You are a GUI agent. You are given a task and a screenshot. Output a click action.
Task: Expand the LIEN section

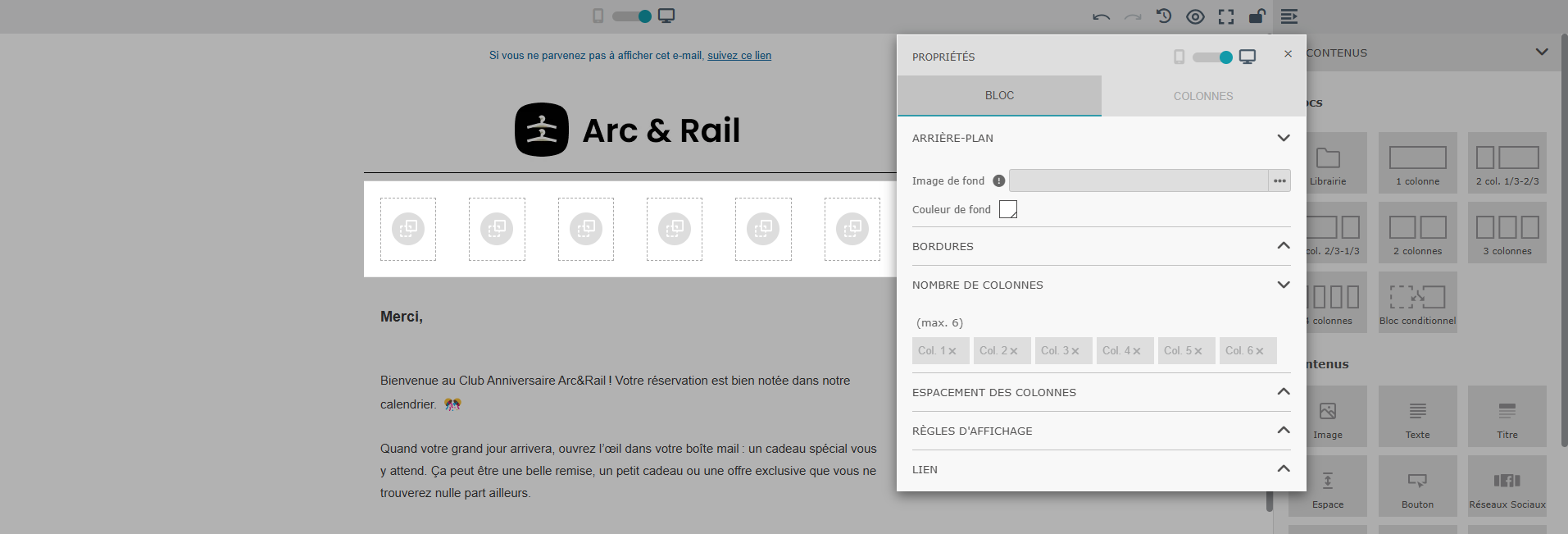(1284, 469)
